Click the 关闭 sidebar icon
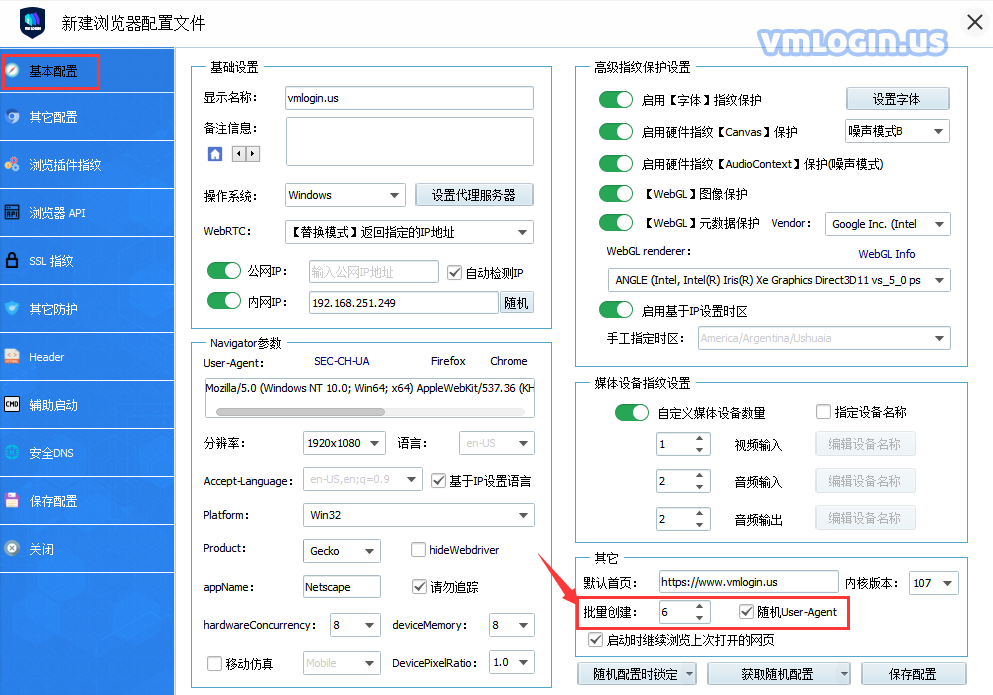Image resolution: width=993 pixels, height=695 pixels. [x=12, y=549]
